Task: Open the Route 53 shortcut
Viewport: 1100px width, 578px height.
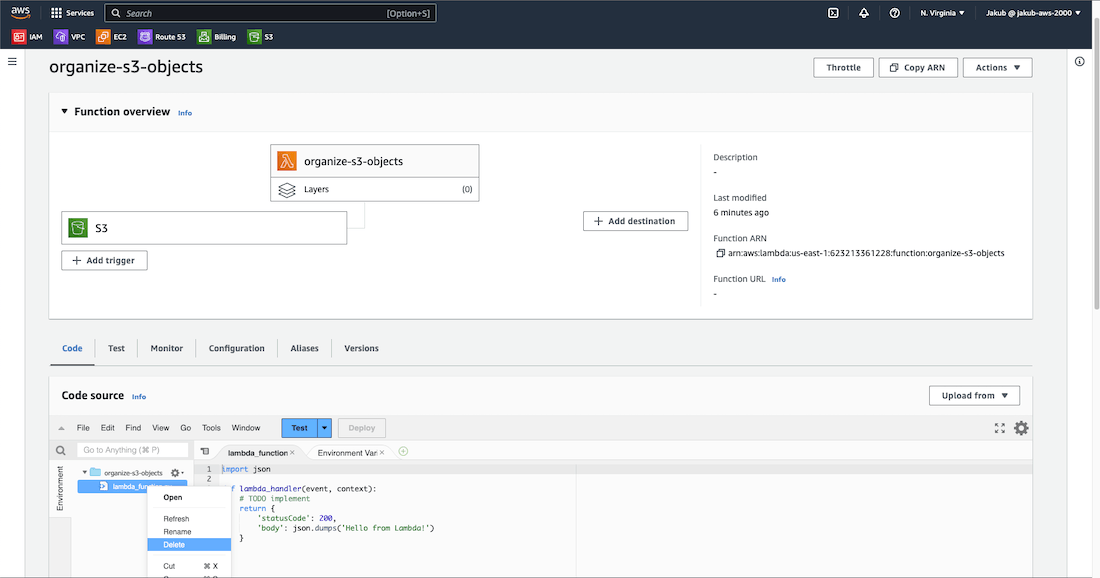Action: coord(162,37)
